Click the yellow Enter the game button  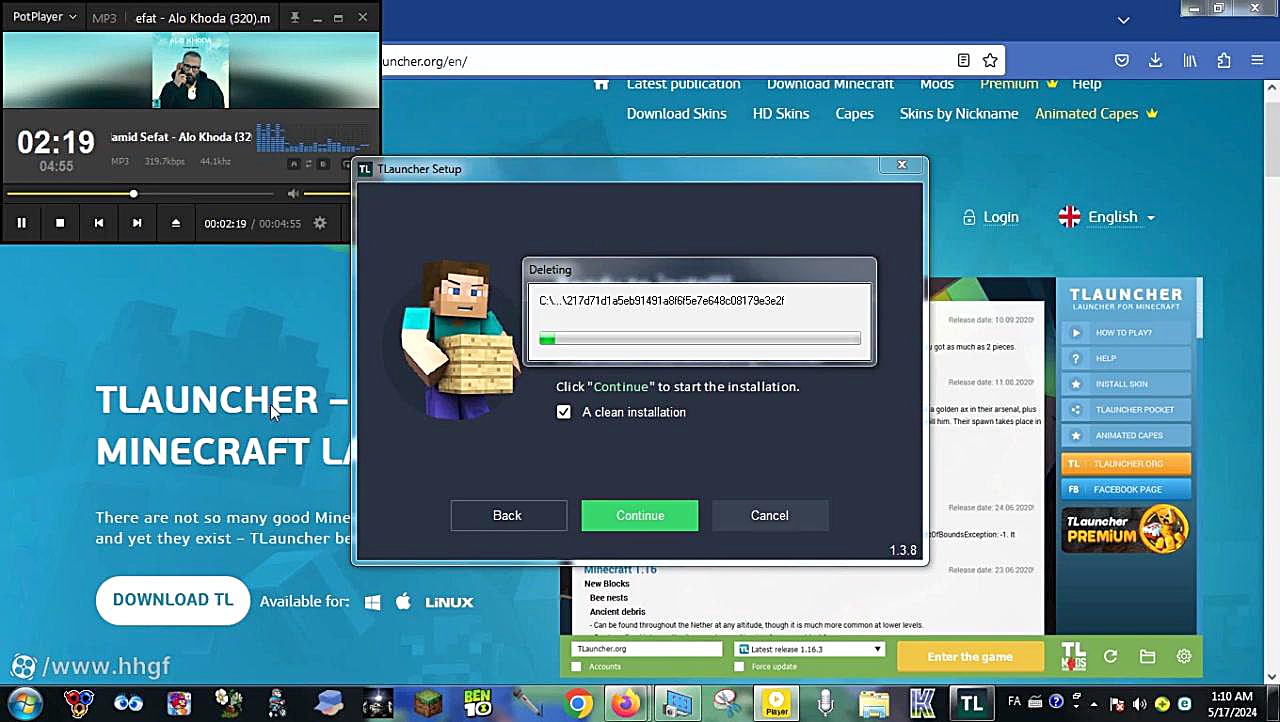coord(970,657)
